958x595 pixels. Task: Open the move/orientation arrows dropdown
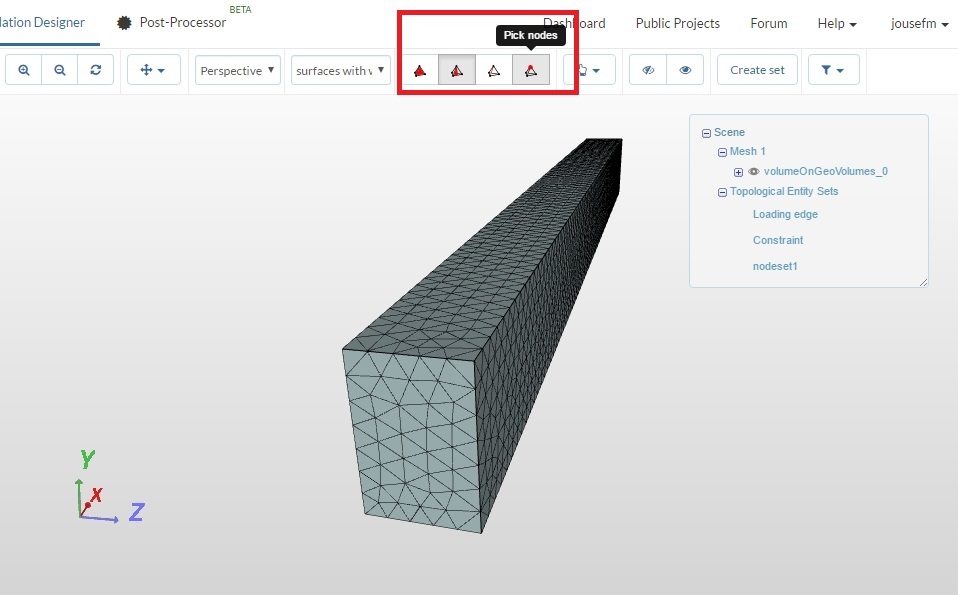(x=153, y=70)
